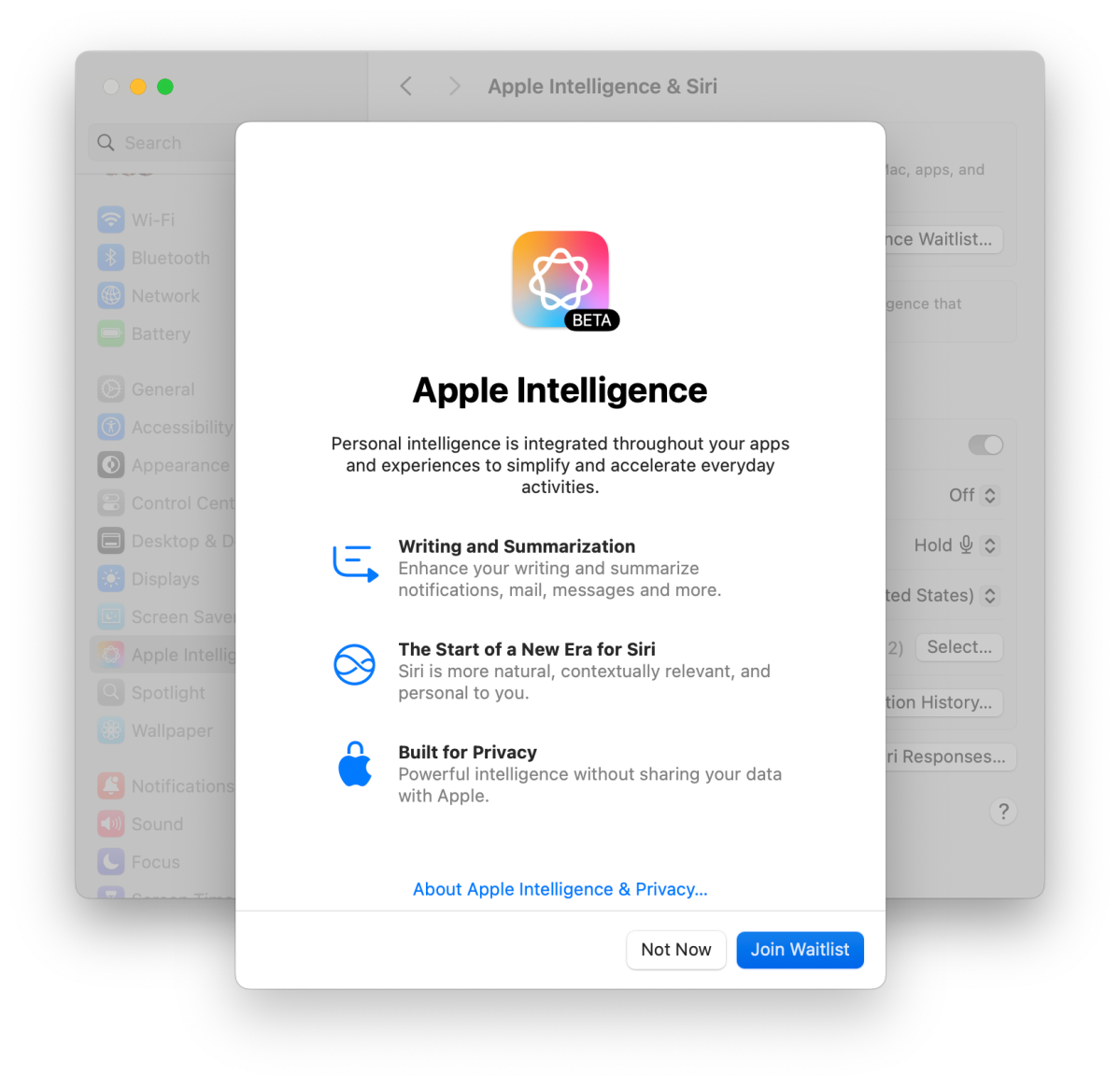Select Control Center icon in sidebar
This screenshot has height=1089, width=1120.
tap(111, 502)
